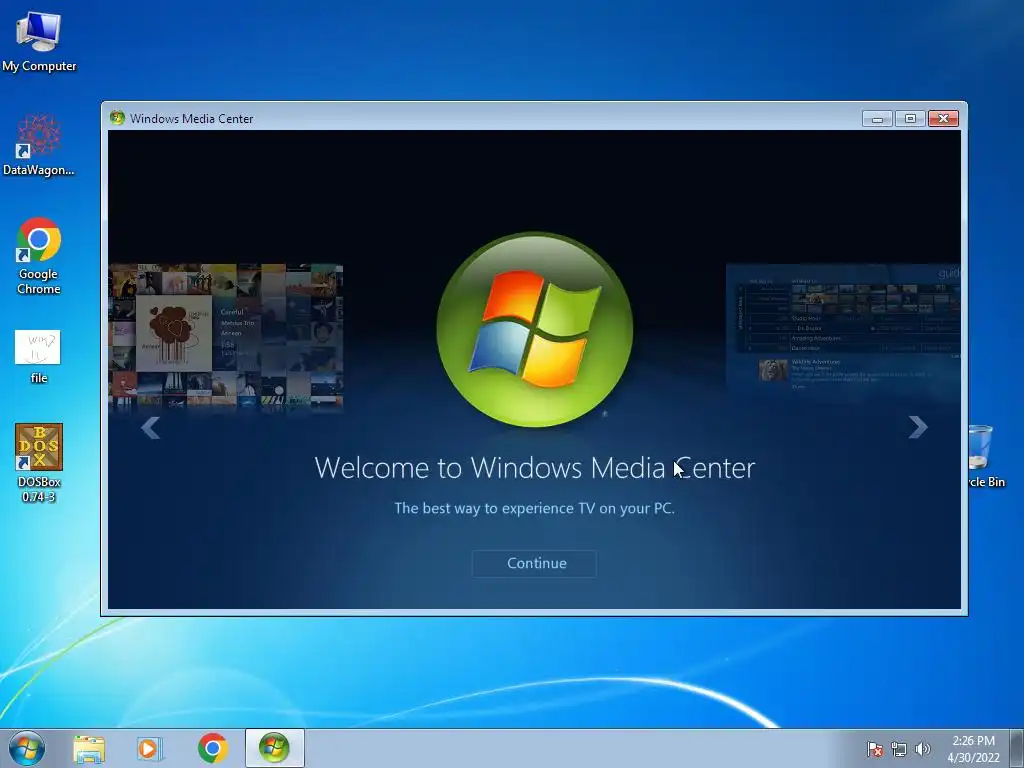Click the Media Center taskbar button
Viewport: 1024px width, 768px height.
pyautogui.click(x=274, y=748)
